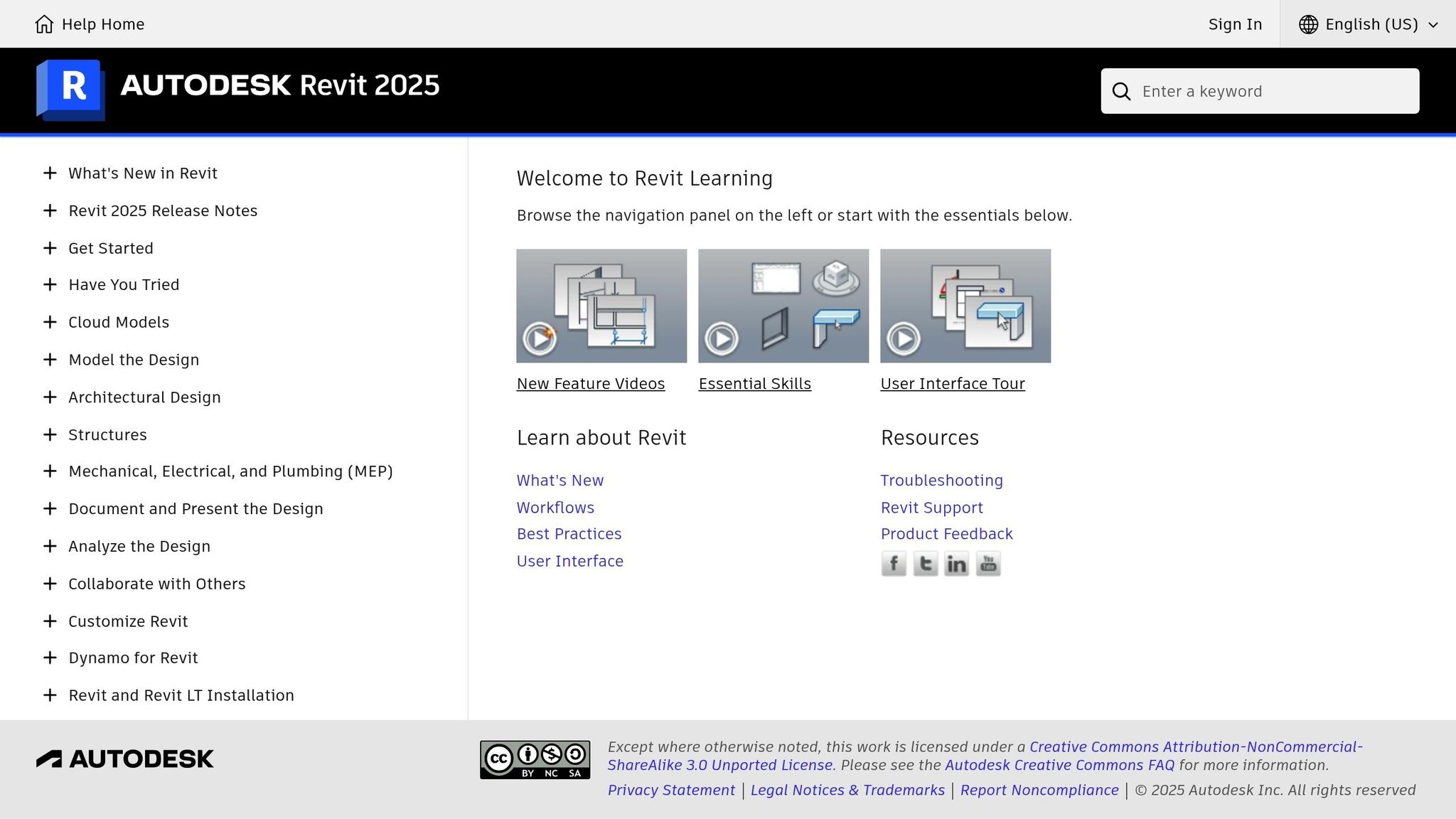This screenshot has width=1456, height=819.
Task: Click Sign In
Action: click(1235, 24)
